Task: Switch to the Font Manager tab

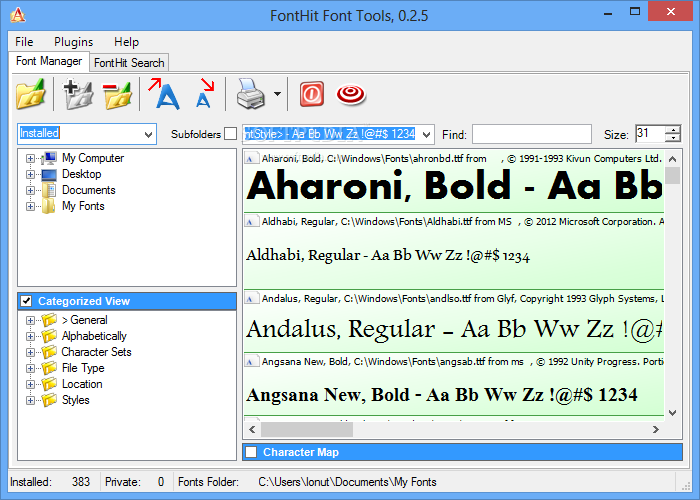Action: pyautogui.click(x=49, y=61)
